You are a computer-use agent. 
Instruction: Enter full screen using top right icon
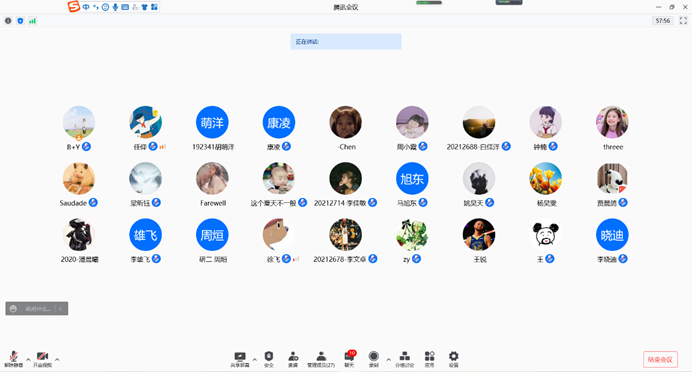coord(683,21)
